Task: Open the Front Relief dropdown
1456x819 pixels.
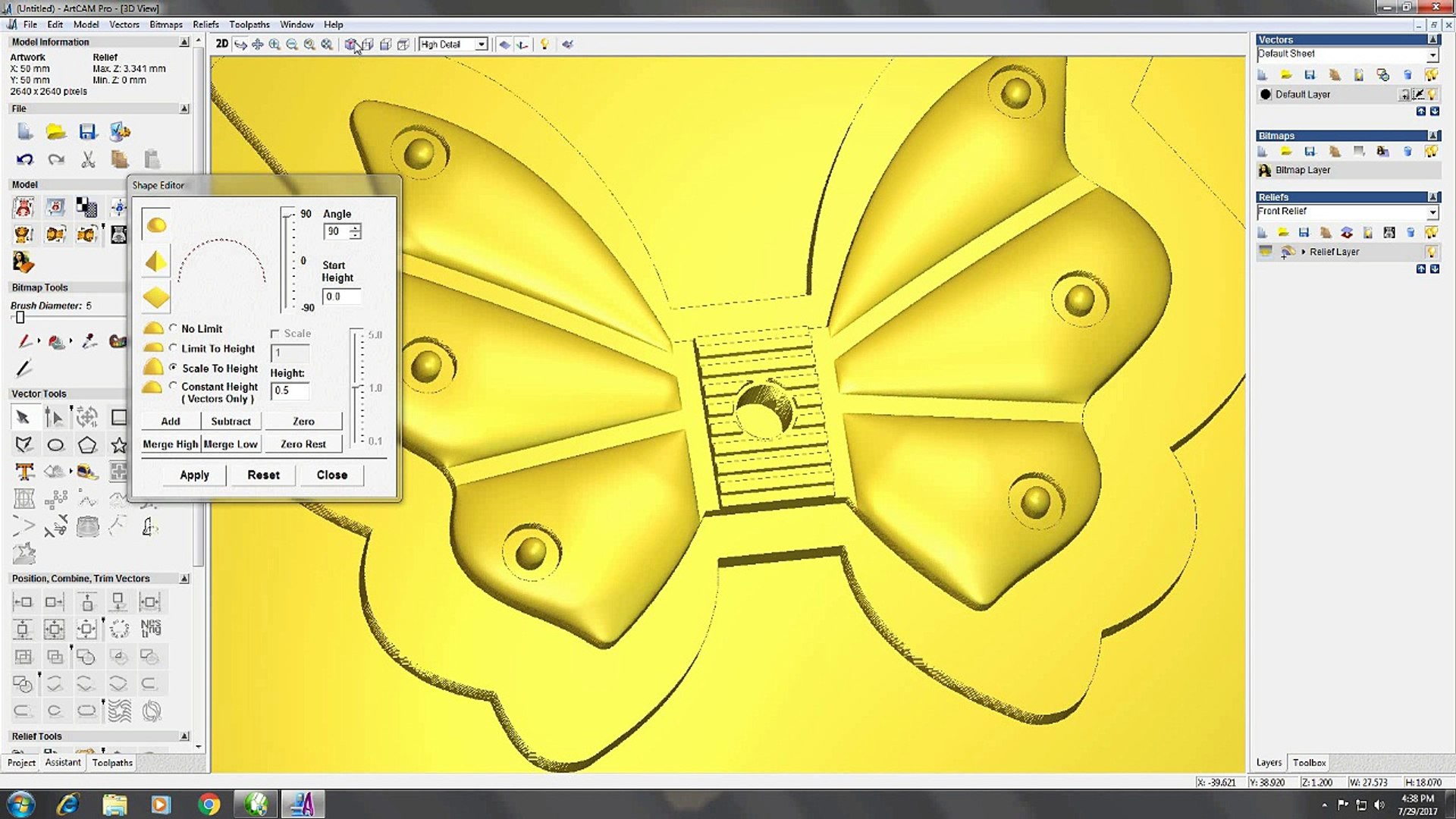Action: pyautogui.click(x=1432, y=212)
